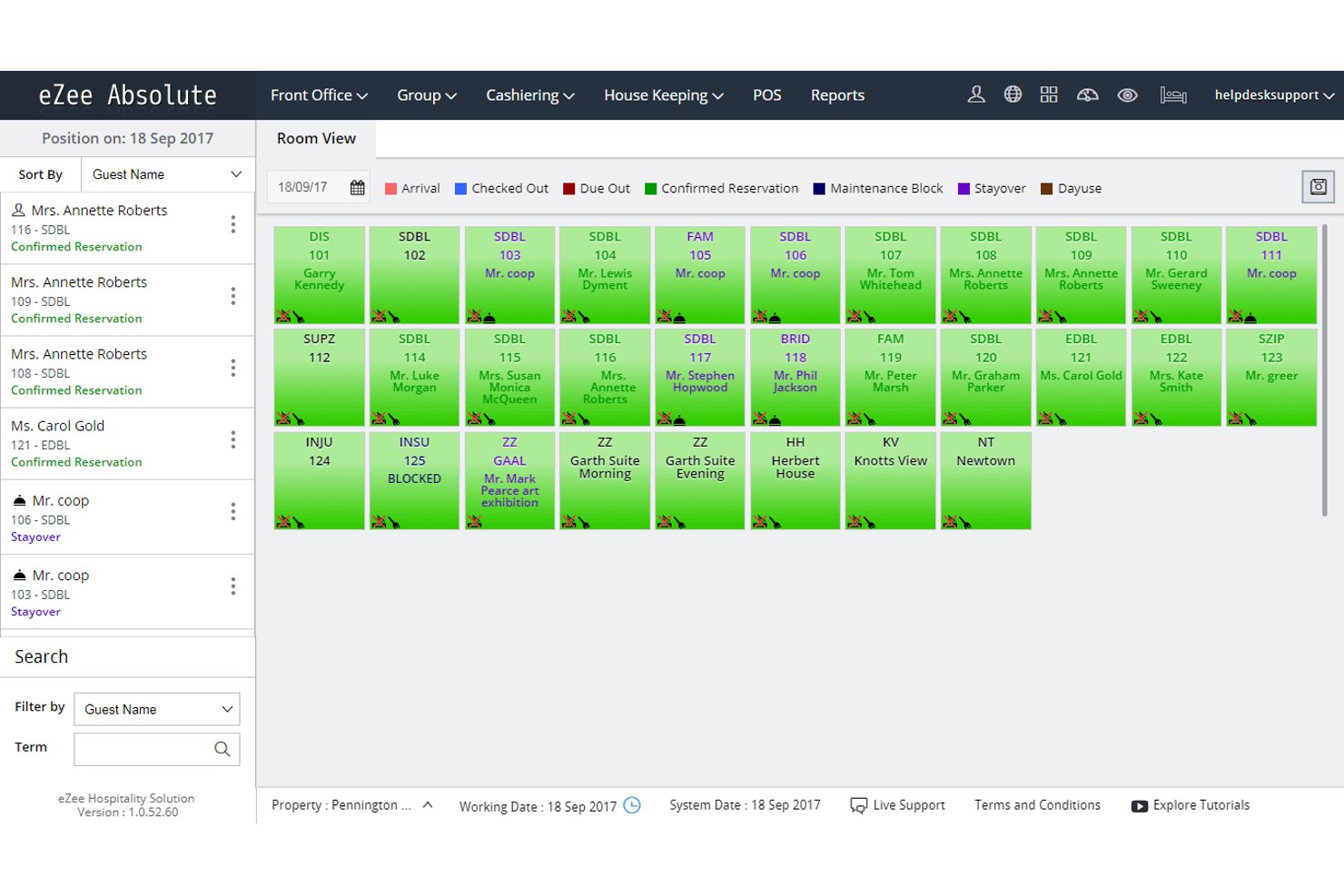Expand helpdesksupport user dropdown
The image size is (1344, 896).
point(1274,95)
